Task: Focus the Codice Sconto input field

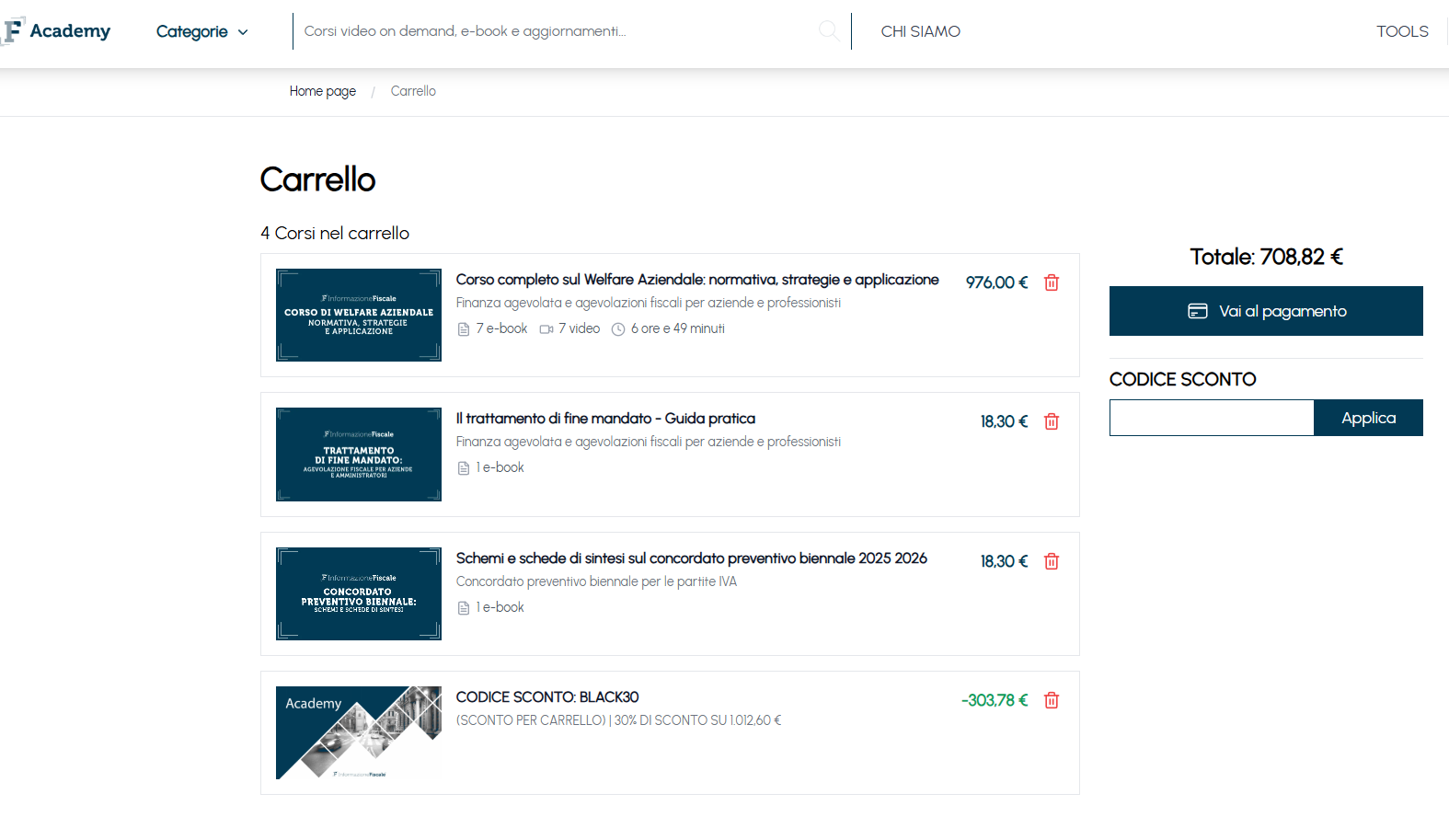Action: point(1211,418)
